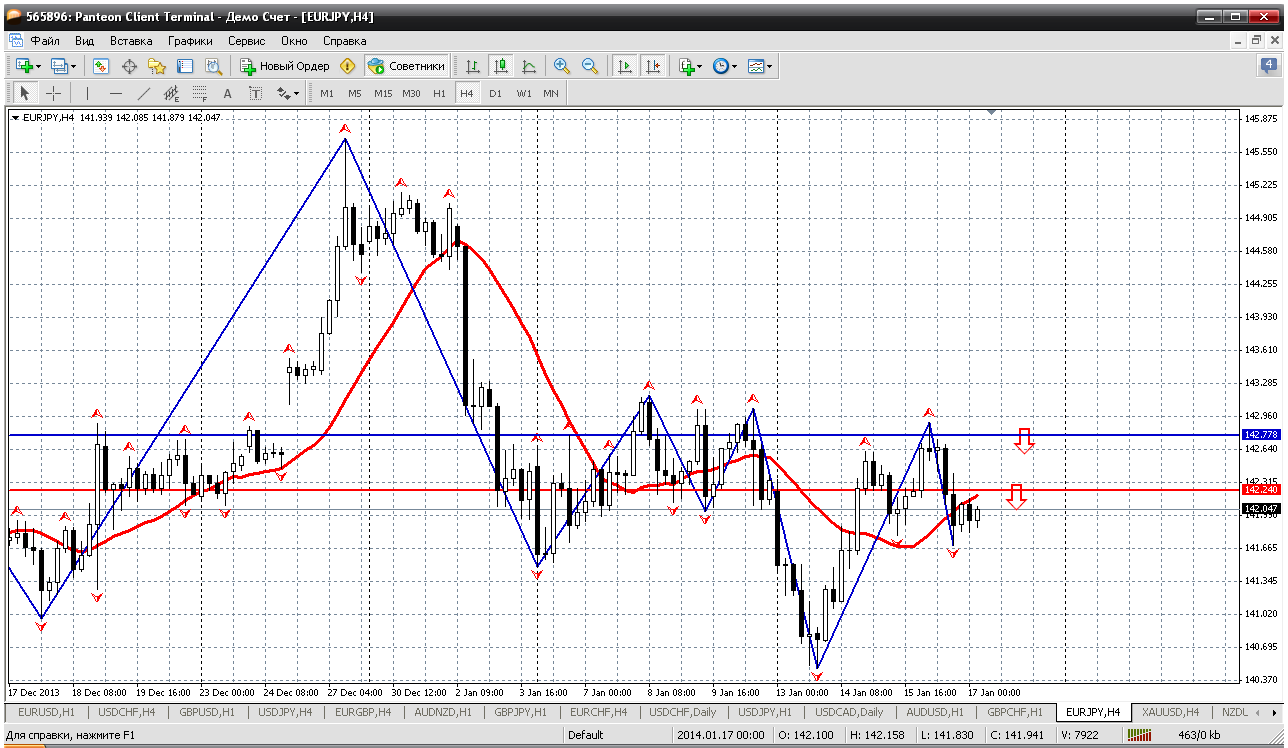Screen dimensions: 1288x748
Task: Switch to the EURUSD,H1 chart tab
Action: (47, 712)
